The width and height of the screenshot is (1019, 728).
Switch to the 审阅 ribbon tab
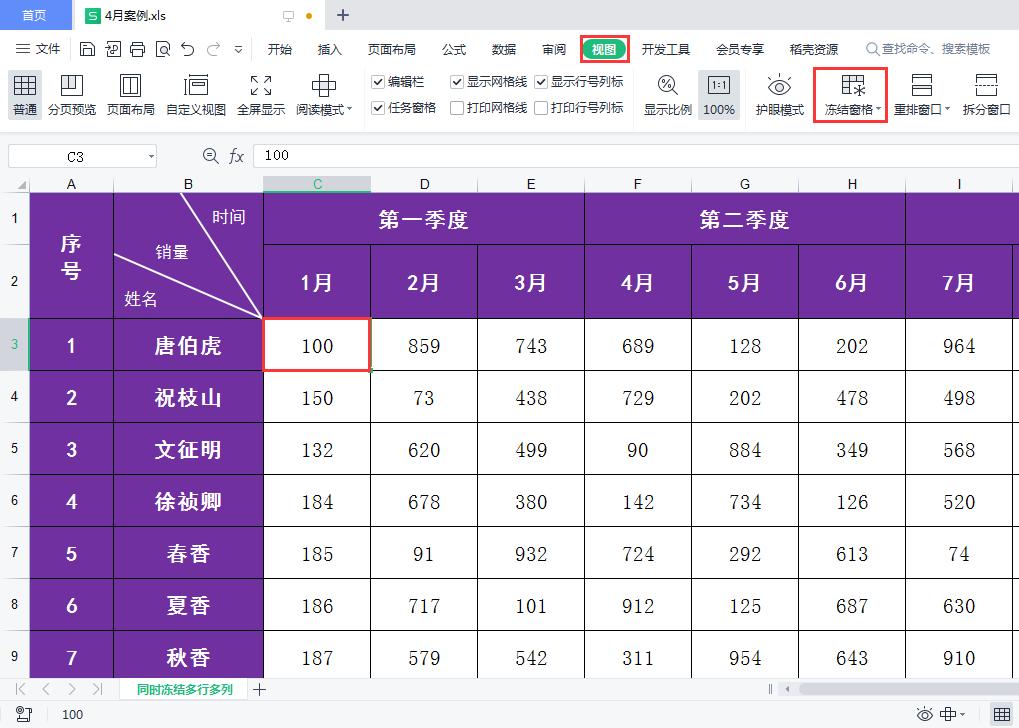click(554, 47)
